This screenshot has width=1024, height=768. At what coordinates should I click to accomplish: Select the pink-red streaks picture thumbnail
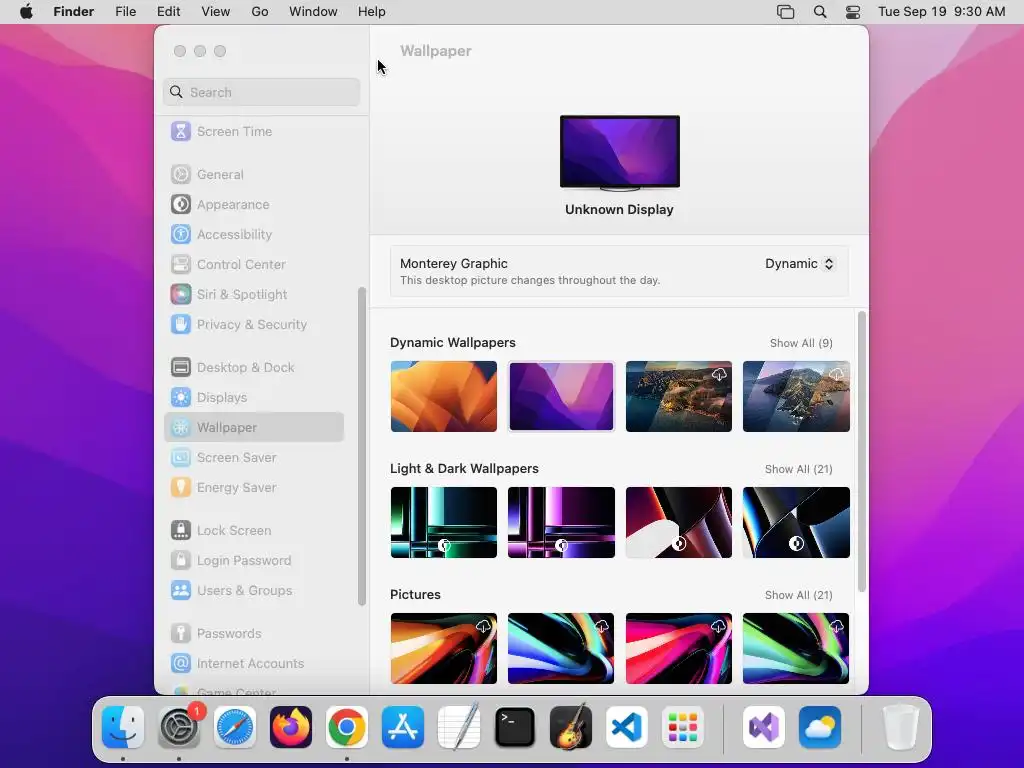coord(679,648)
